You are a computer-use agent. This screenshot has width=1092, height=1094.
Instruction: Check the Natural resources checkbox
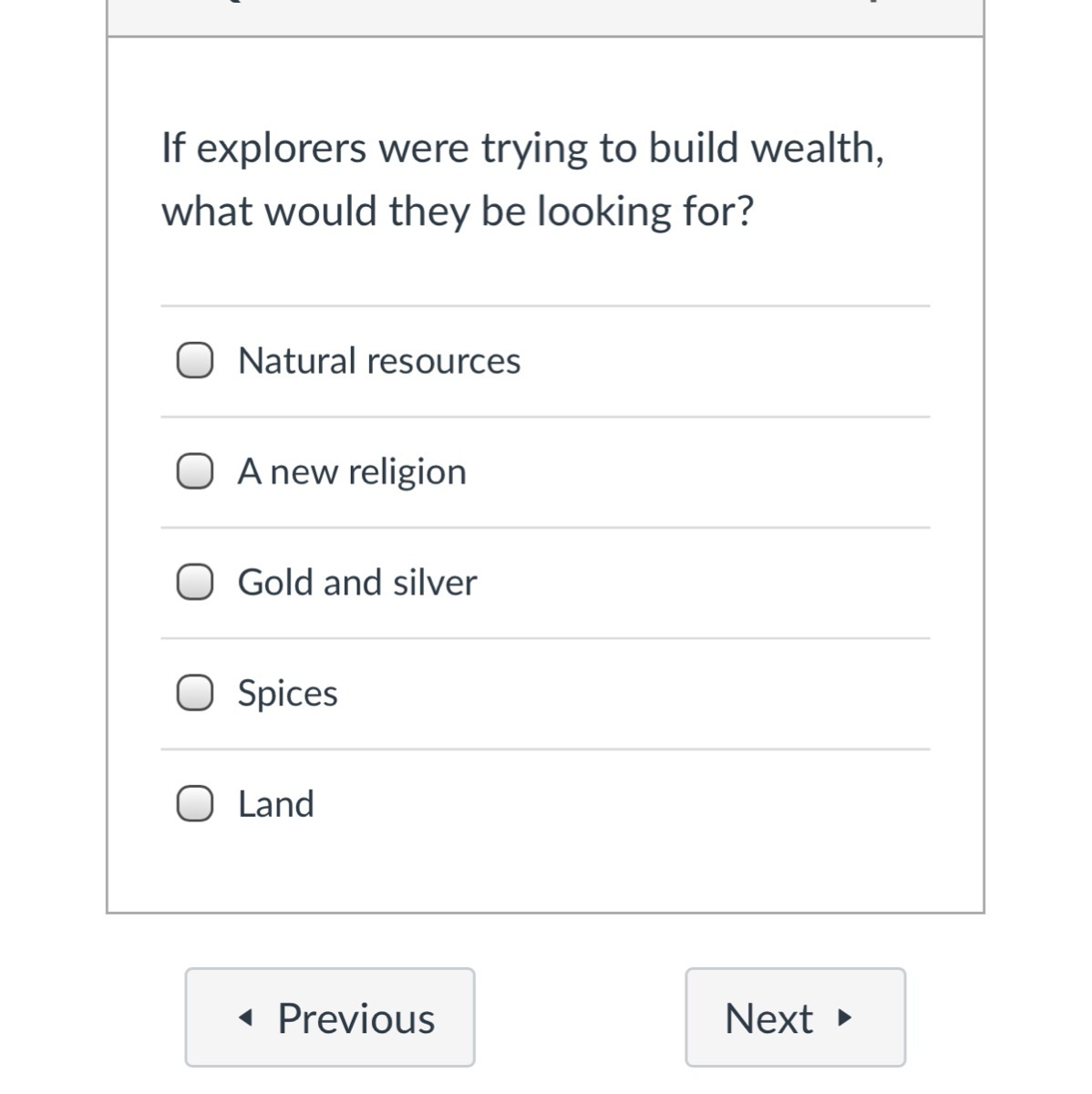[x=195, y=360]
